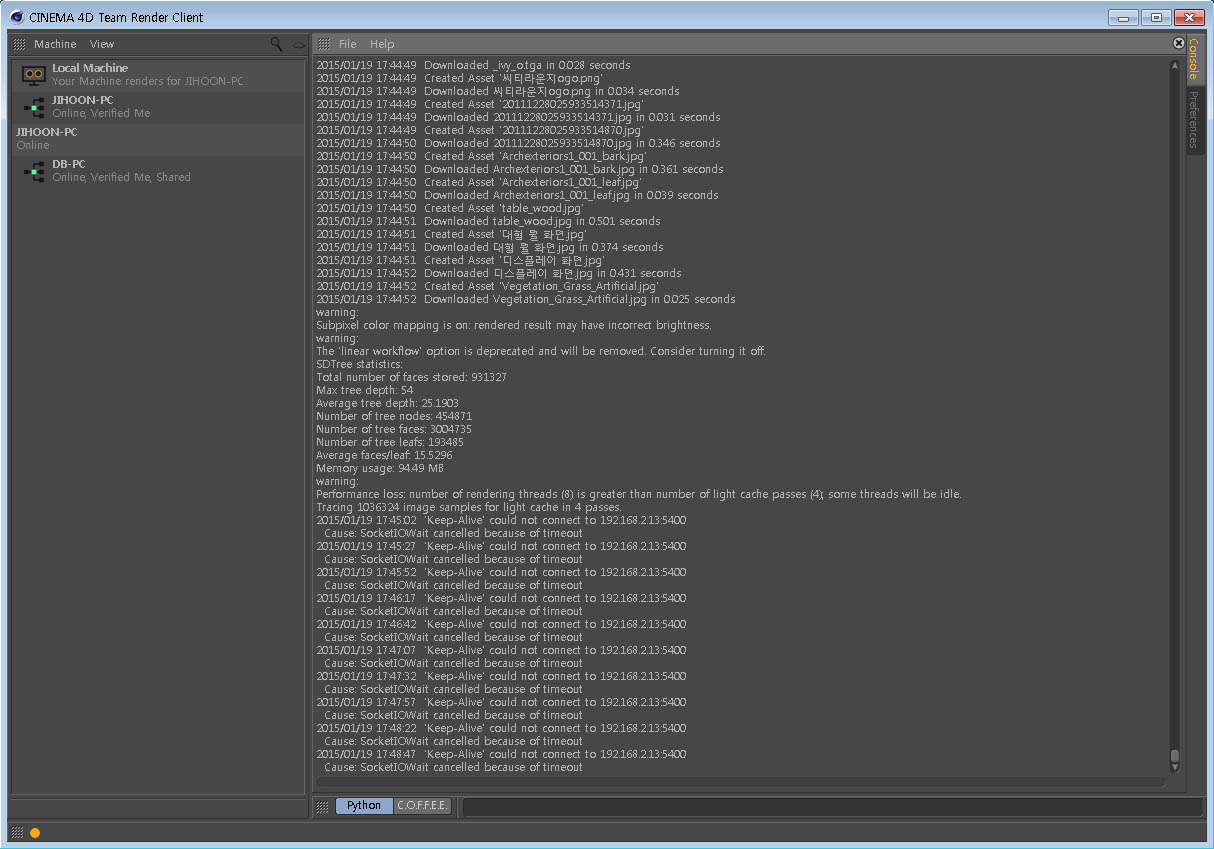Open the Machine menu
The height and width of the screenshot is (849, 1214).
point(55,44)
